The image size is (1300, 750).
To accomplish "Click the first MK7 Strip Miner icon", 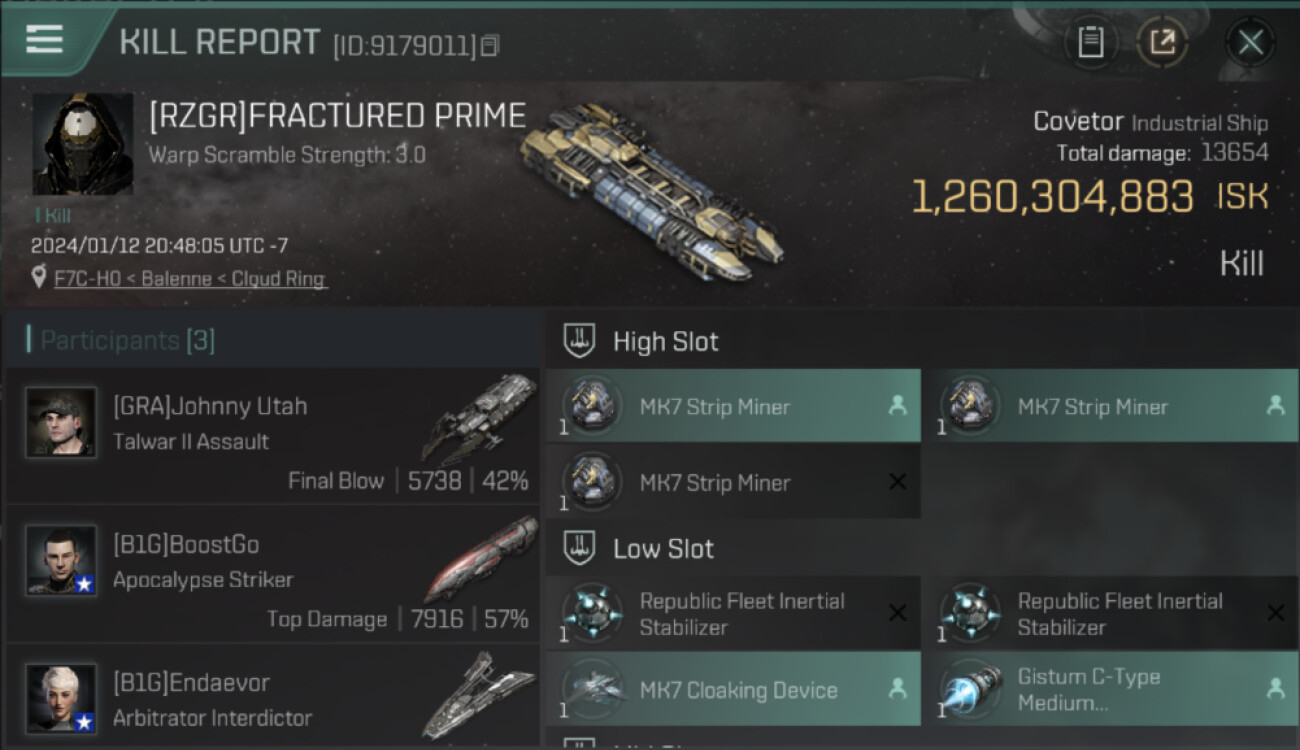I will (592, 407).
